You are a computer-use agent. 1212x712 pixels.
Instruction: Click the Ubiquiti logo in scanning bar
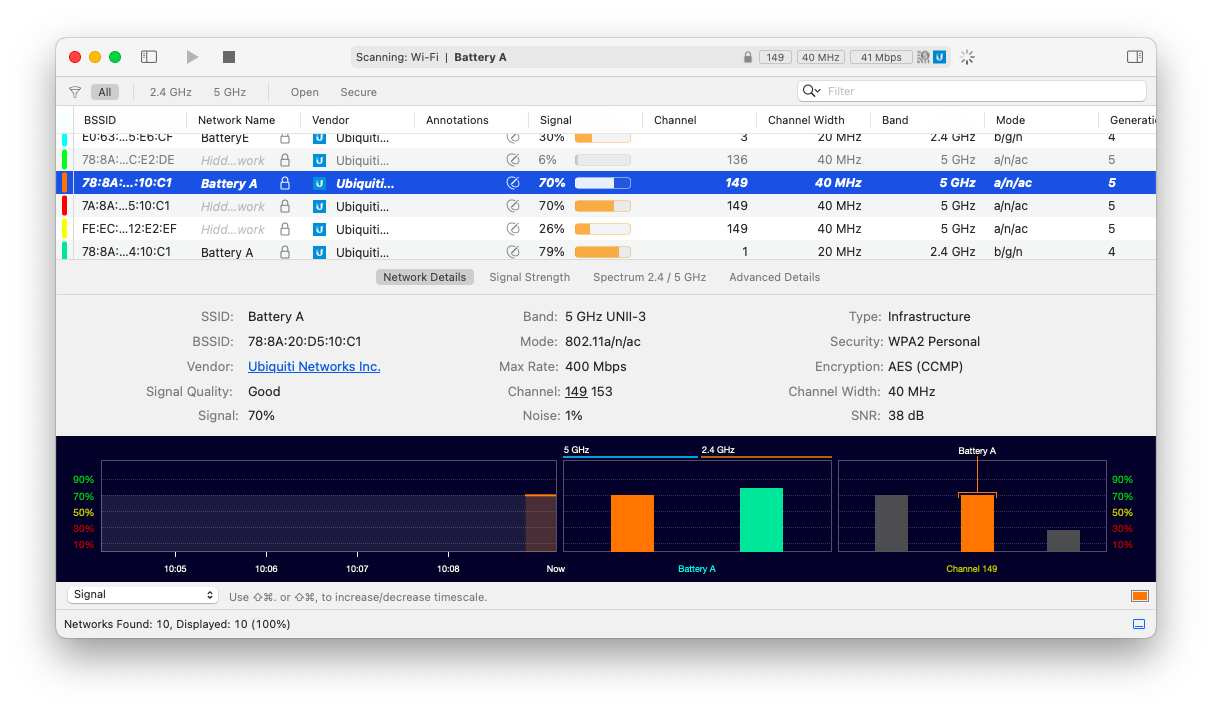point(940,57)
